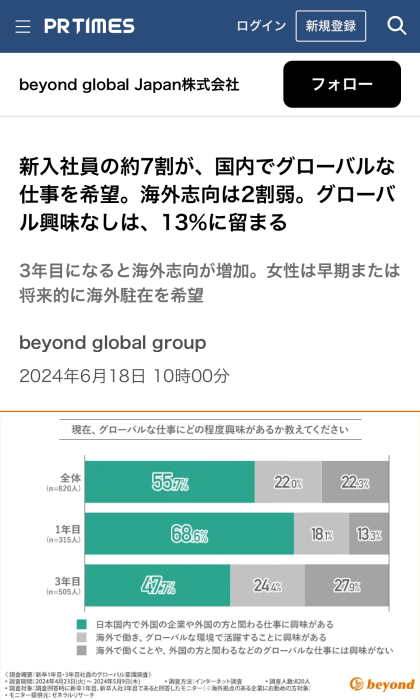This screenshot has width=420, height=700.
Task: Follow company with フォロー button
Action: pos(342,84)
